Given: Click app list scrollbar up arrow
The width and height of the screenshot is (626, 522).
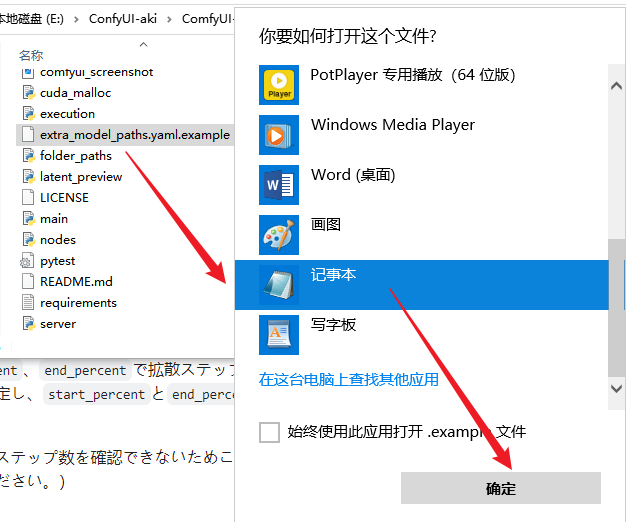Looking at the screenshot, I should [616, 85].
